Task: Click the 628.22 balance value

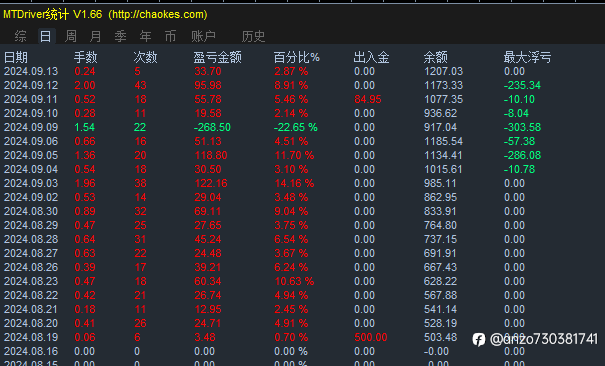Action: click(440, 281)
